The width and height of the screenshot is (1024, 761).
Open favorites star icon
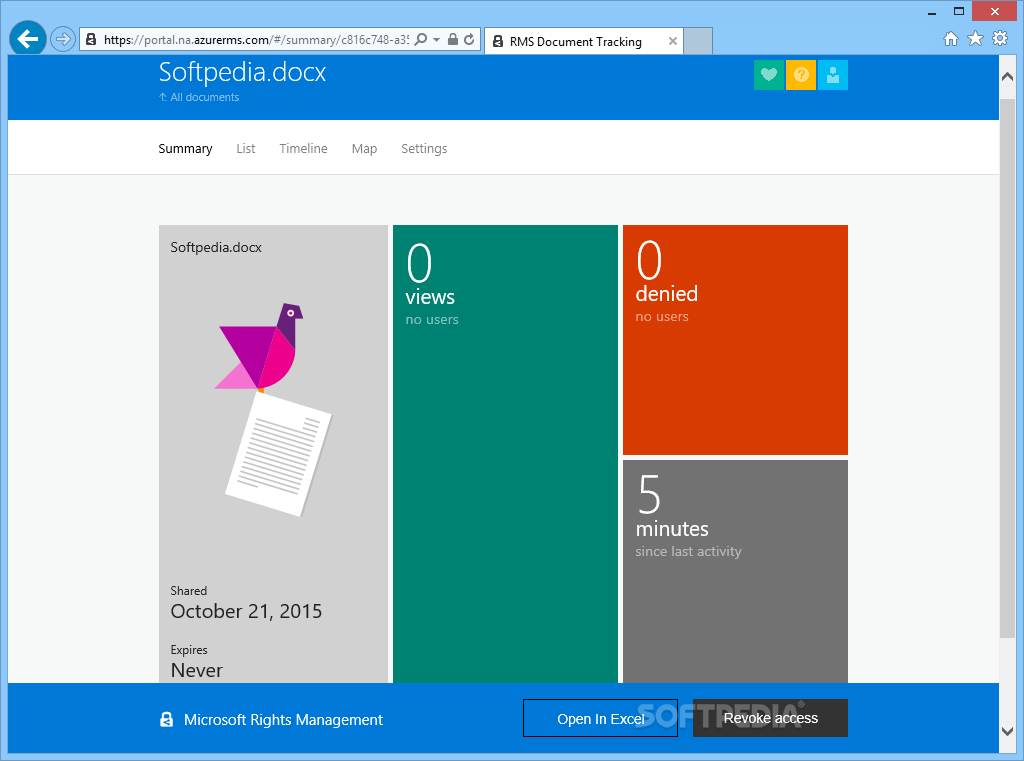[975, 39]
